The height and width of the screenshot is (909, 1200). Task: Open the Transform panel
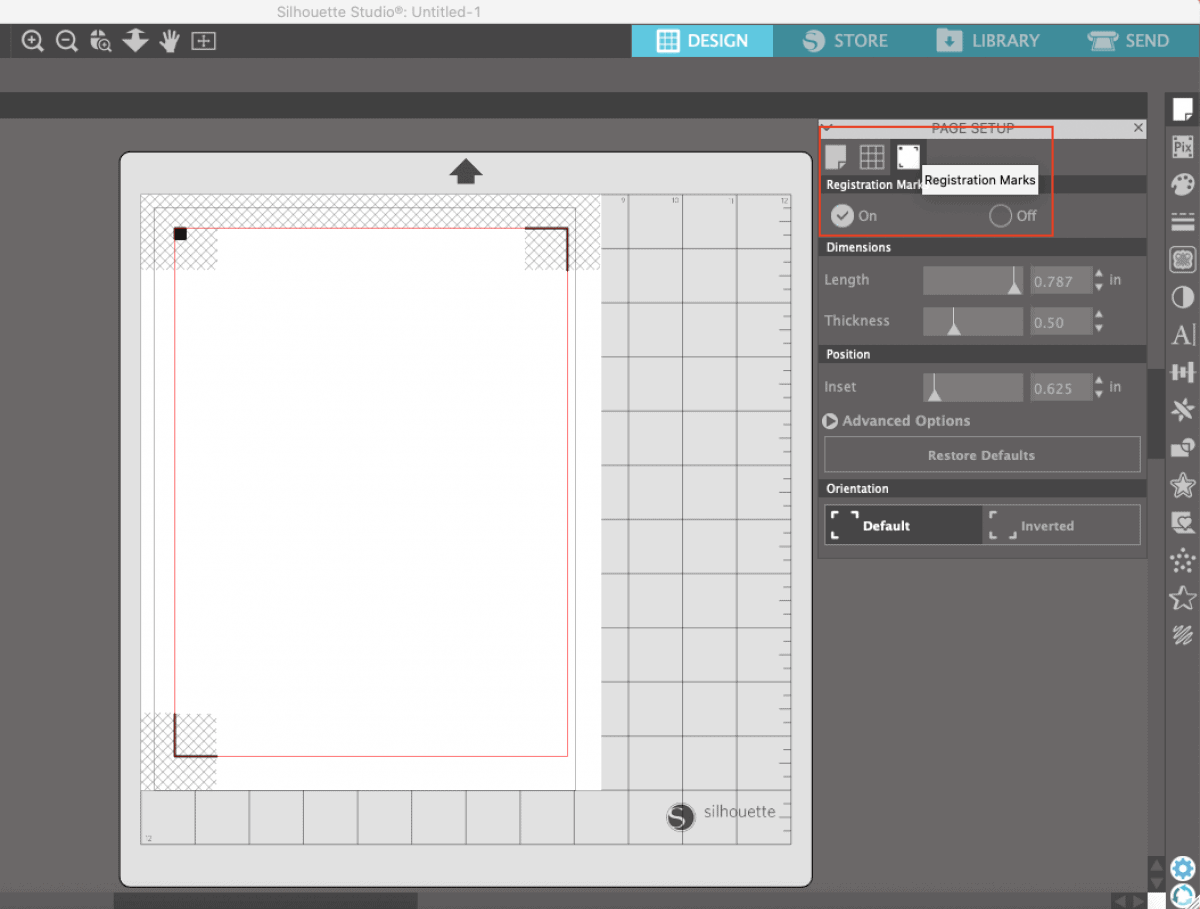click(1183, 371)
